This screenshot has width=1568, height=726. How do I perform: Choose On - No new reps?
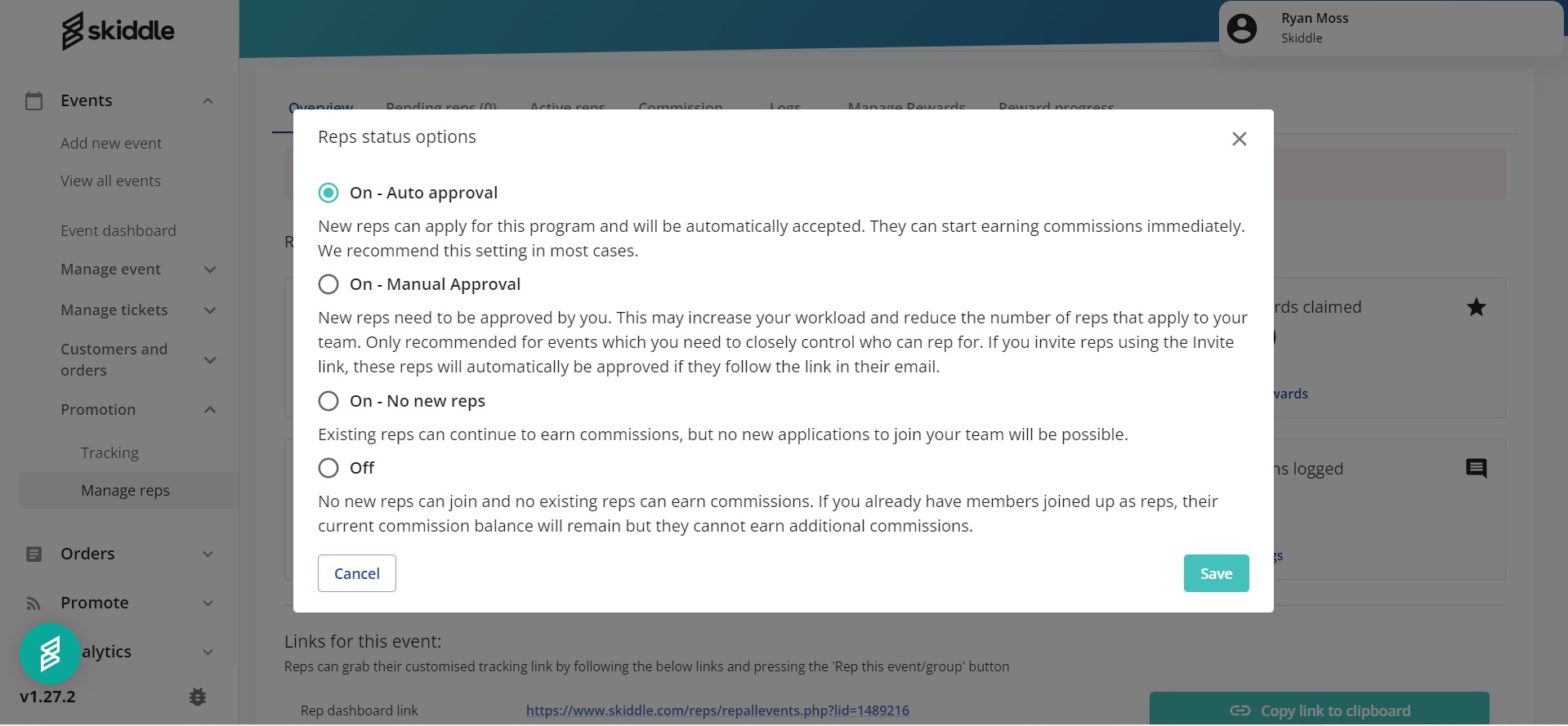pos(328,401)
